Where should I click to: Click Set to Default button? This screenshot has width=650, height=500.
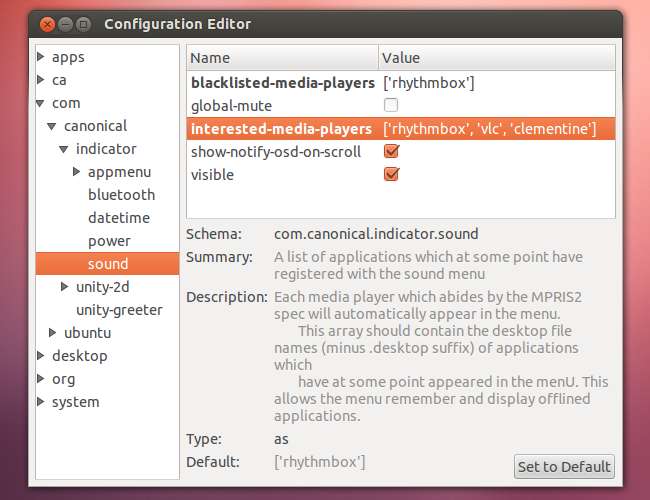point(564,466)
